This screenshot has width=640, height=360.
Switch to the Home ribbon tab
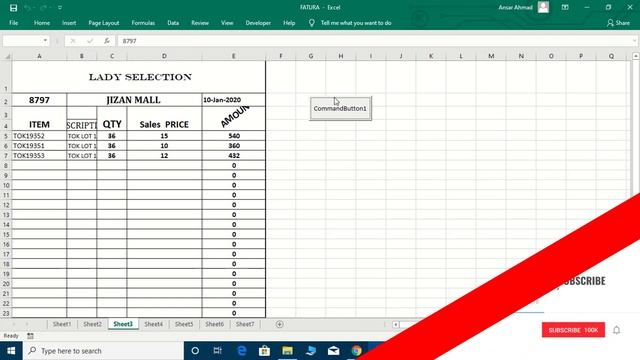click(42, 23)
